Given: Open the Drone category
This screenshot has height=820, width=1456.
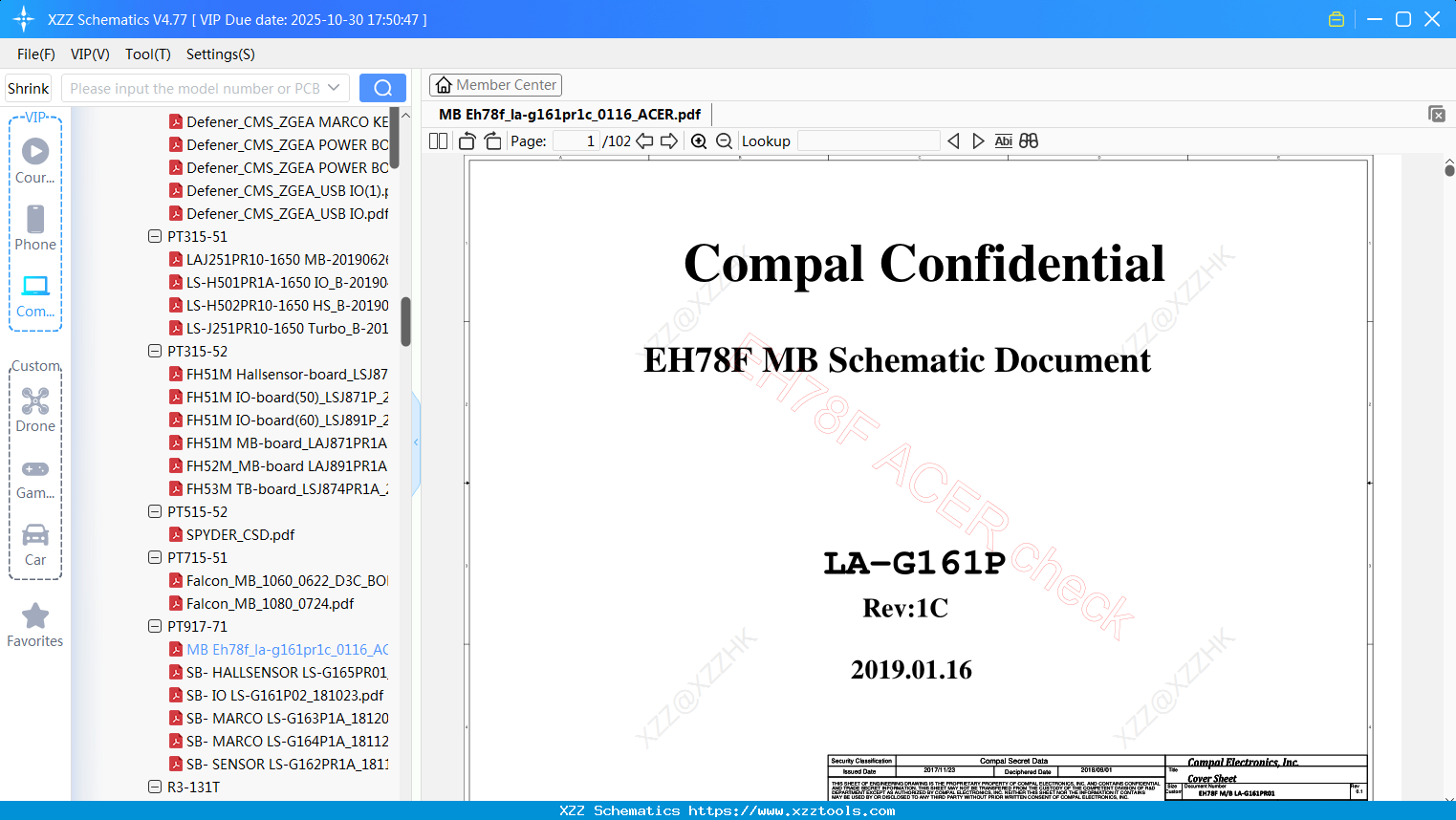Looking at the screenshot, I should 35,410.
